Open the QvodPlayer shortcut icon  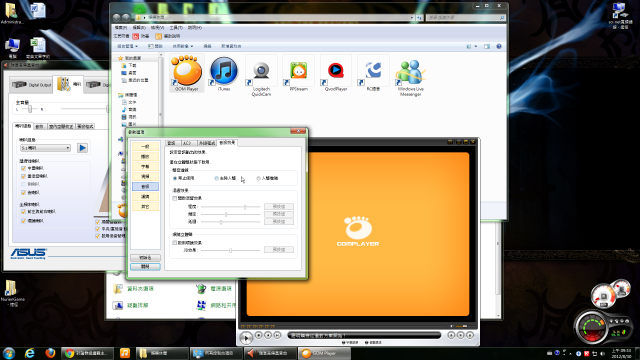click(x=336, y=73)
